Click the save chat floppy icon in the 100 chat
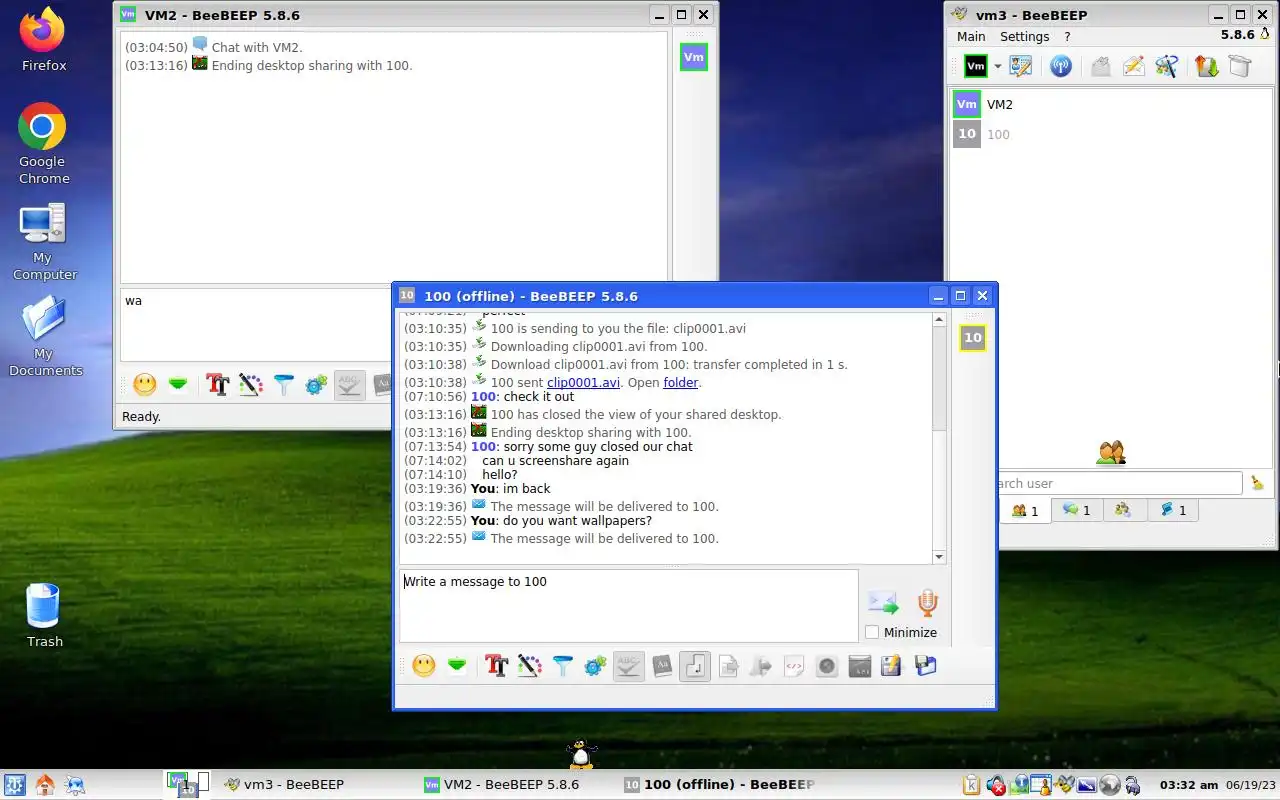 pyautogui.click(x=925, y=666)
